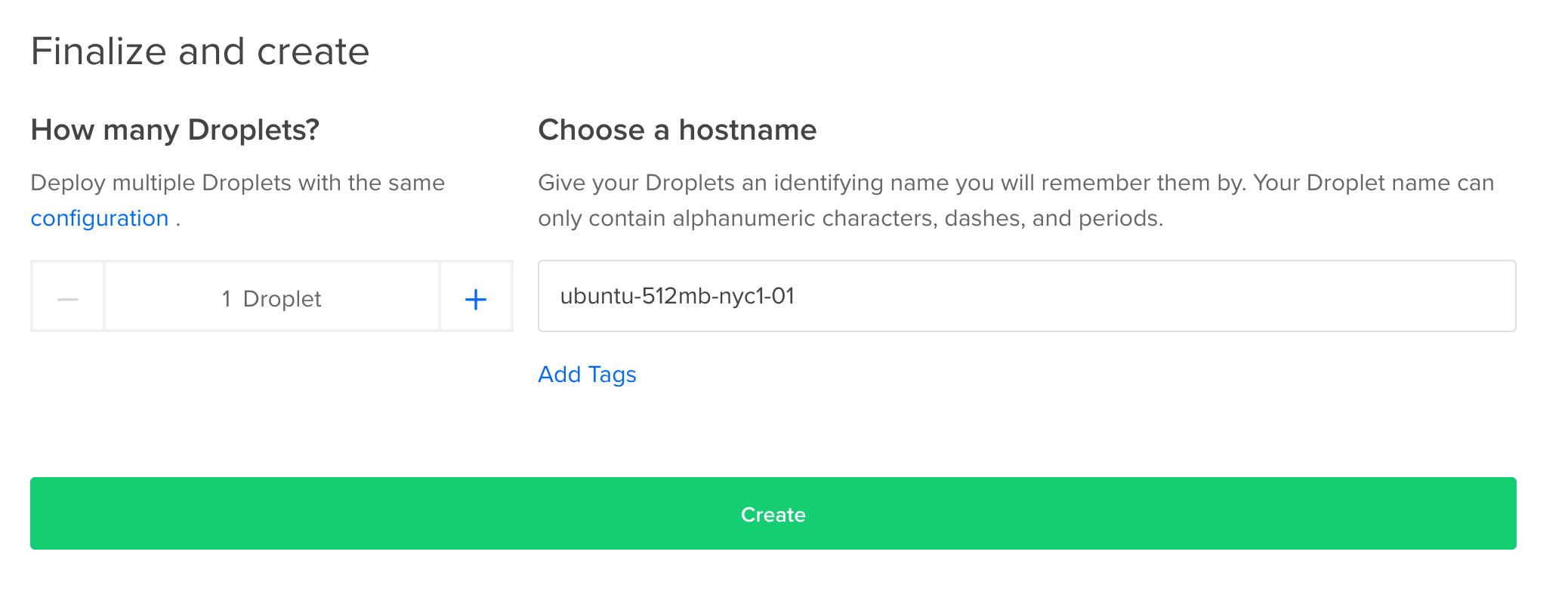Click empty area at hostname field's right end

(1435, 296)
